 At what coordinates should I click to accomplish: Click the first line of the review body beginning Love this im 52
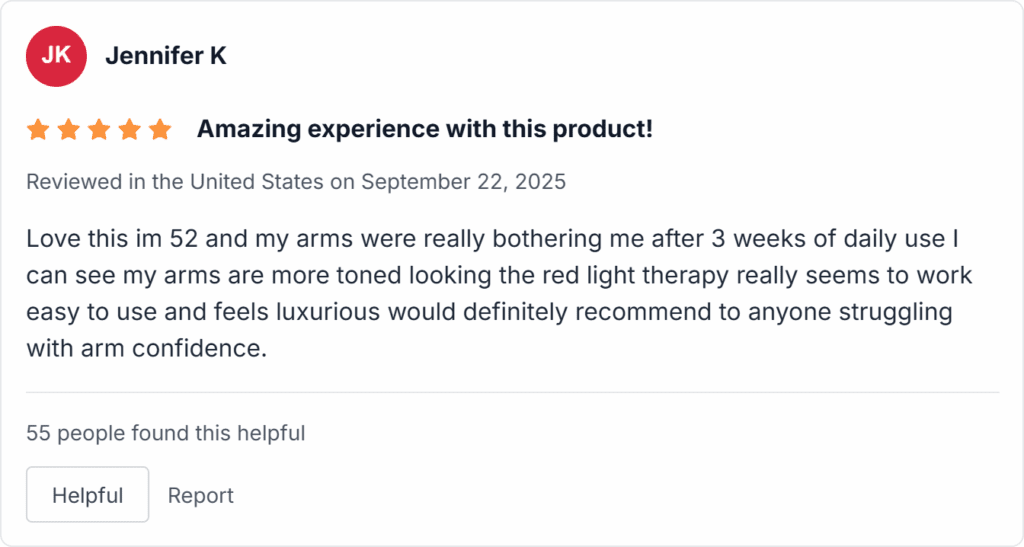(x=492, y=239)
